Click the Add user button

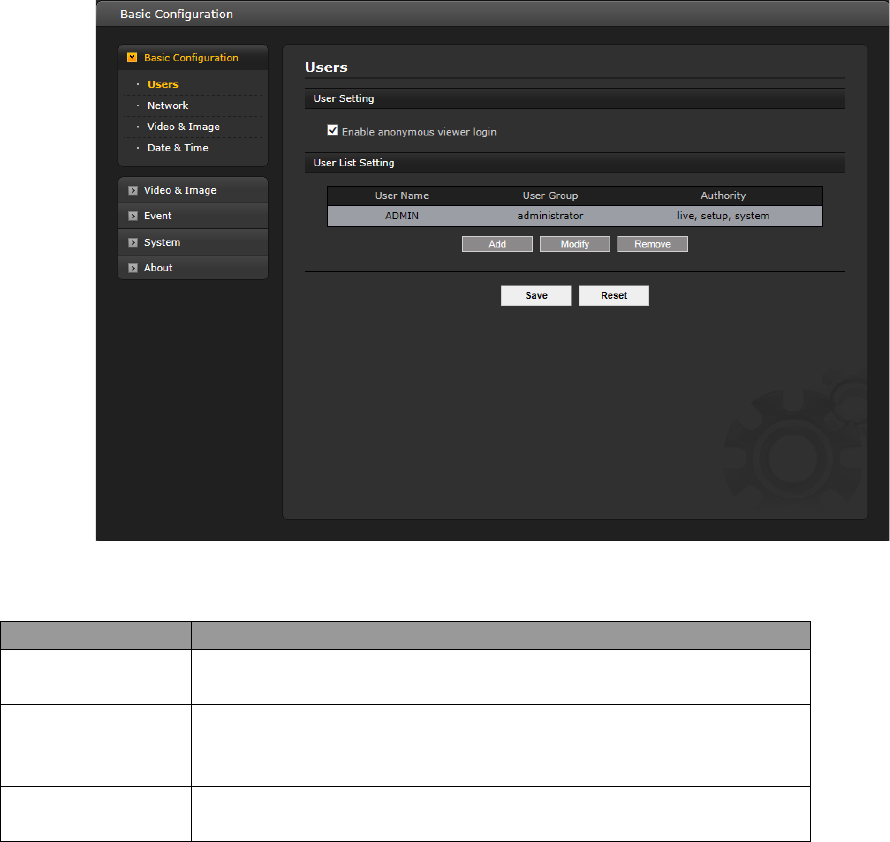[x=497, y=244]
